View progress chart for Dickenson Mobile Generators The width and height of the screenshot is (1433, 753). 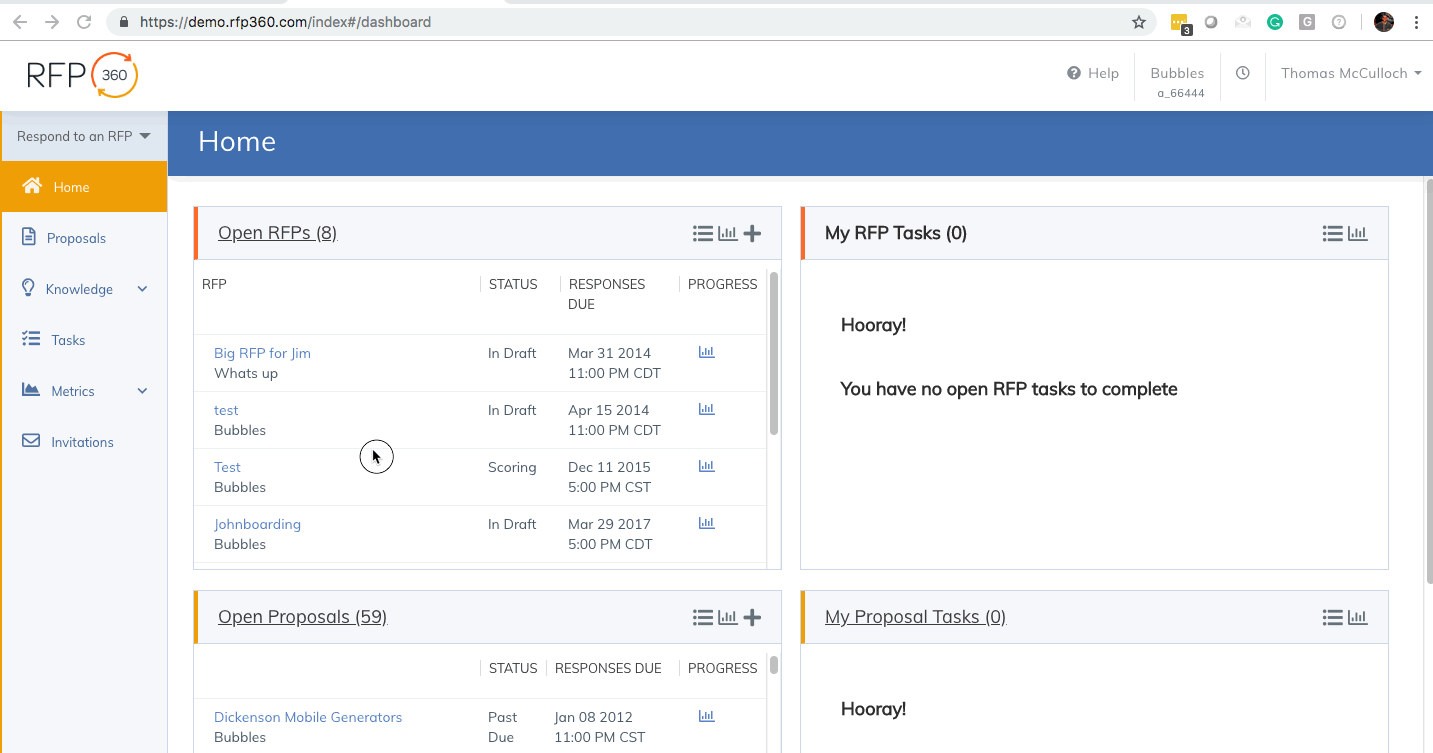tap(707, 716)
